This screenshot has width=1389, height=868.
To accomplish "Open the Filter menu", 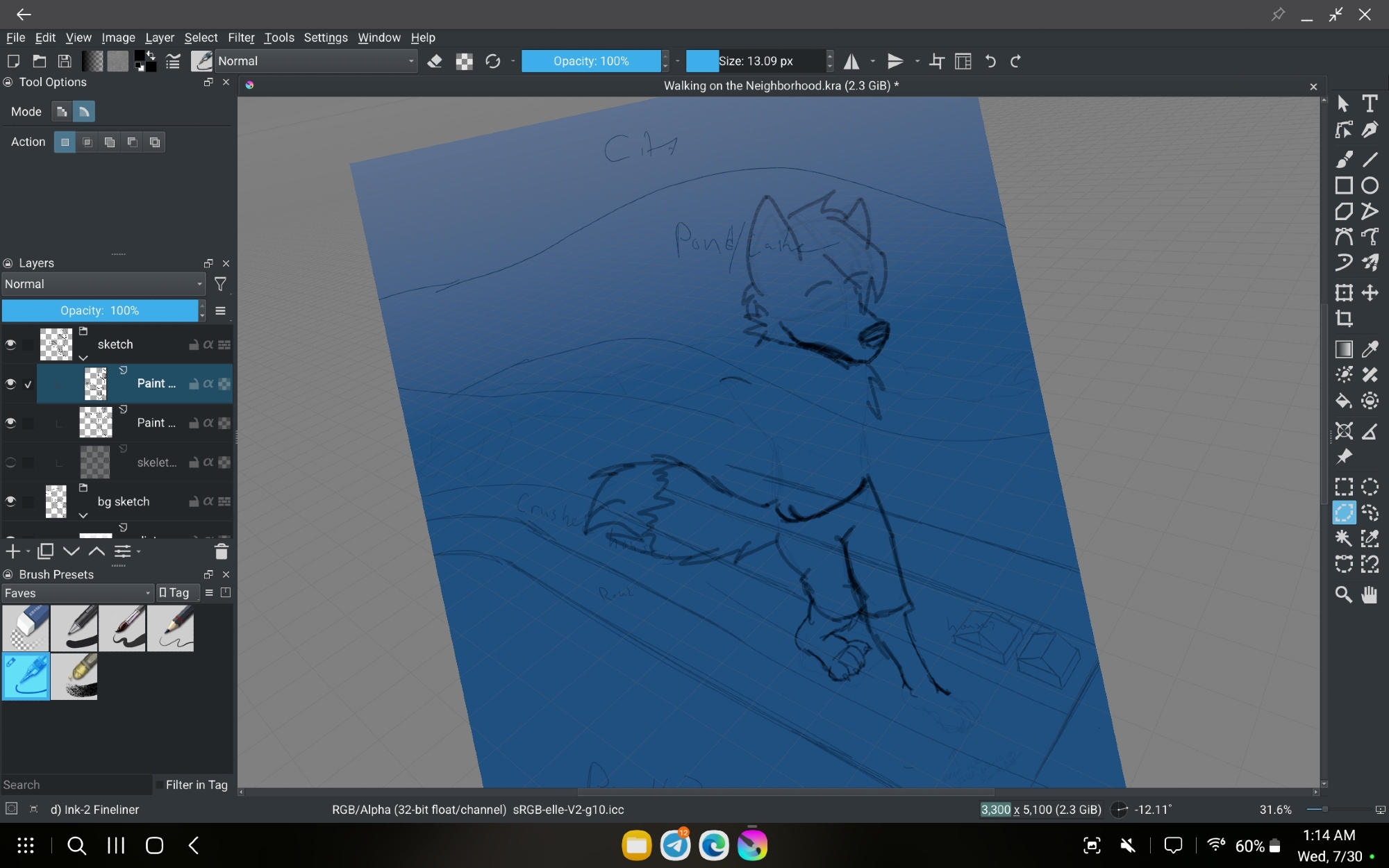I will (241, 37).
